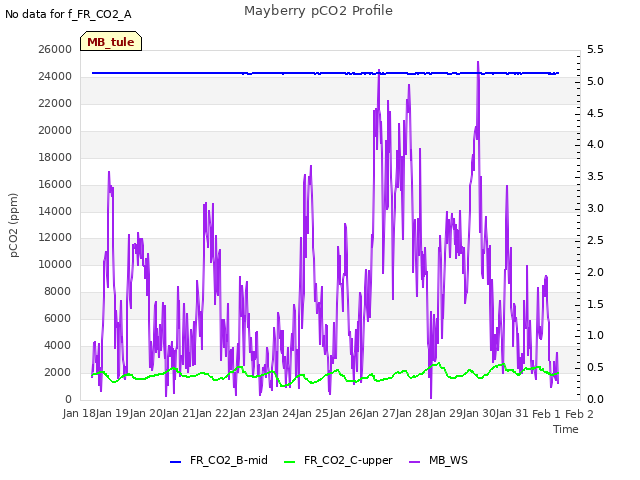
Task: Click the 3.0 right axis value
Action: pyautogui.click(x=595, y=208)
